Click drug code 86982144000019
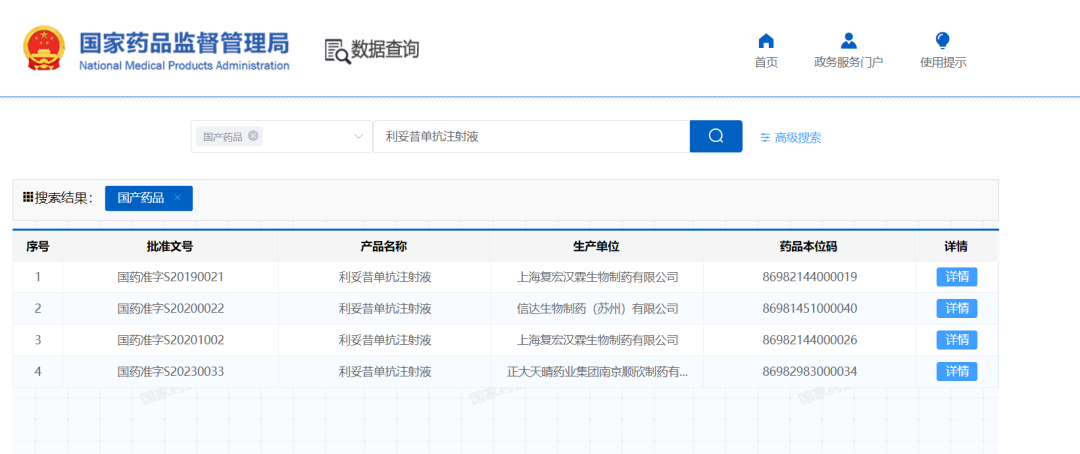Screen dimensions: 1080x454 [809, 277]
